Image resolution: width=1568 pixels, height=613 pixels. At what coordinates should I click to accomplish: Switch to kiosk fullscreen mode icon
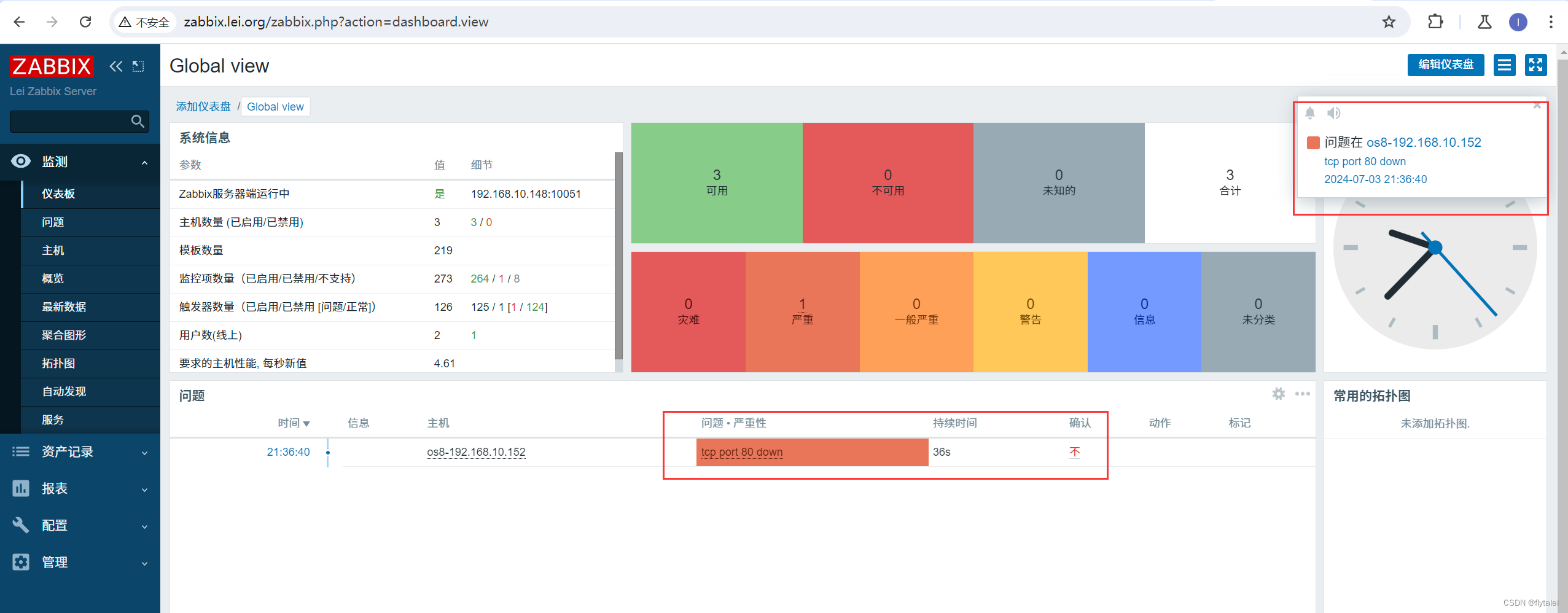(x=1535, y=64)
